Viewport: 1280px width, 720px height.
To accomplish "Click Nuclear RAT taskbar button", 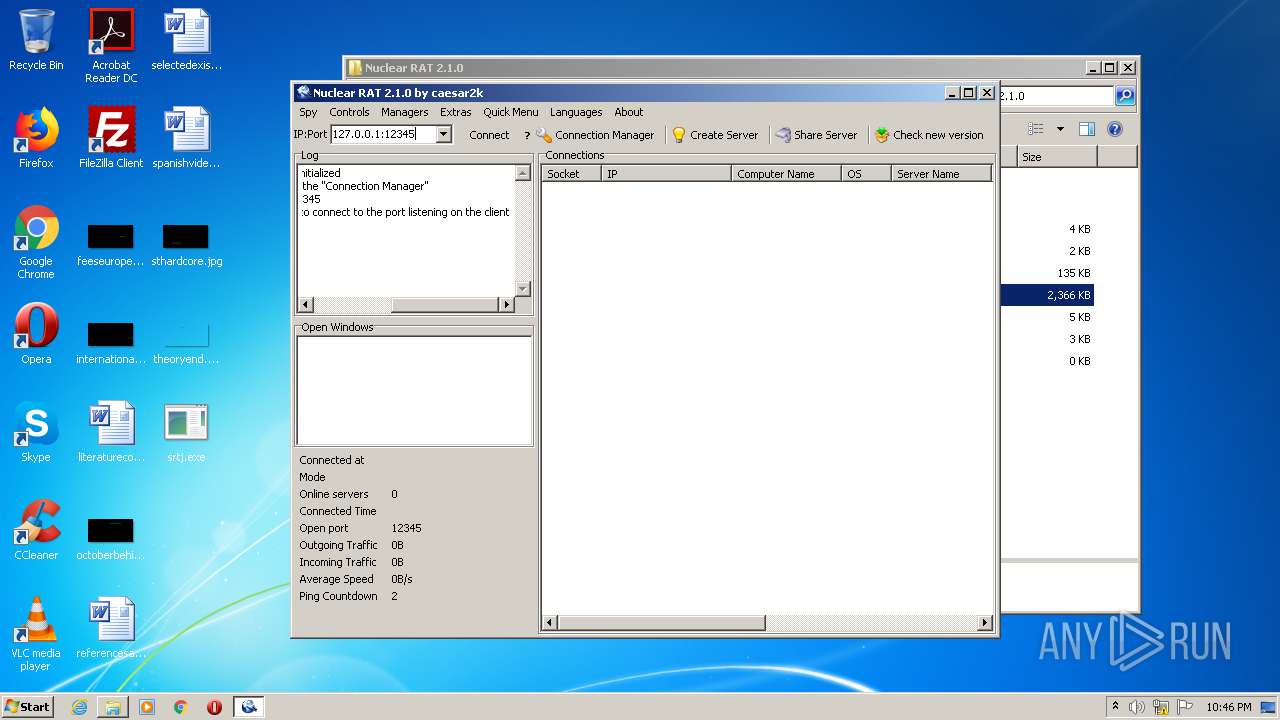I will 249,707.
